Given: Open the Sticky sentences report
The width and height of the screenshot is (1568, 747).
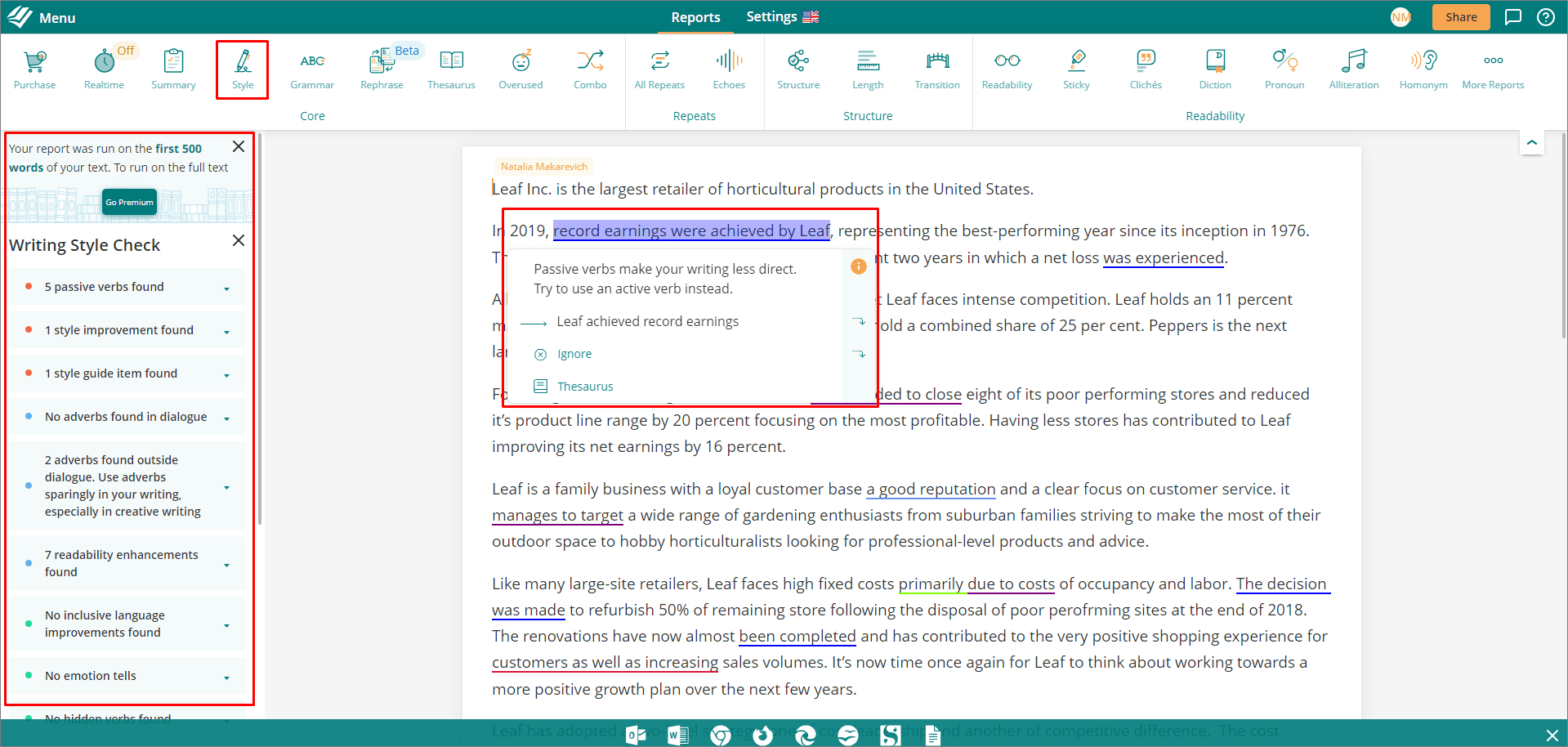Looking at the screenshot, I should [1076, 69].
